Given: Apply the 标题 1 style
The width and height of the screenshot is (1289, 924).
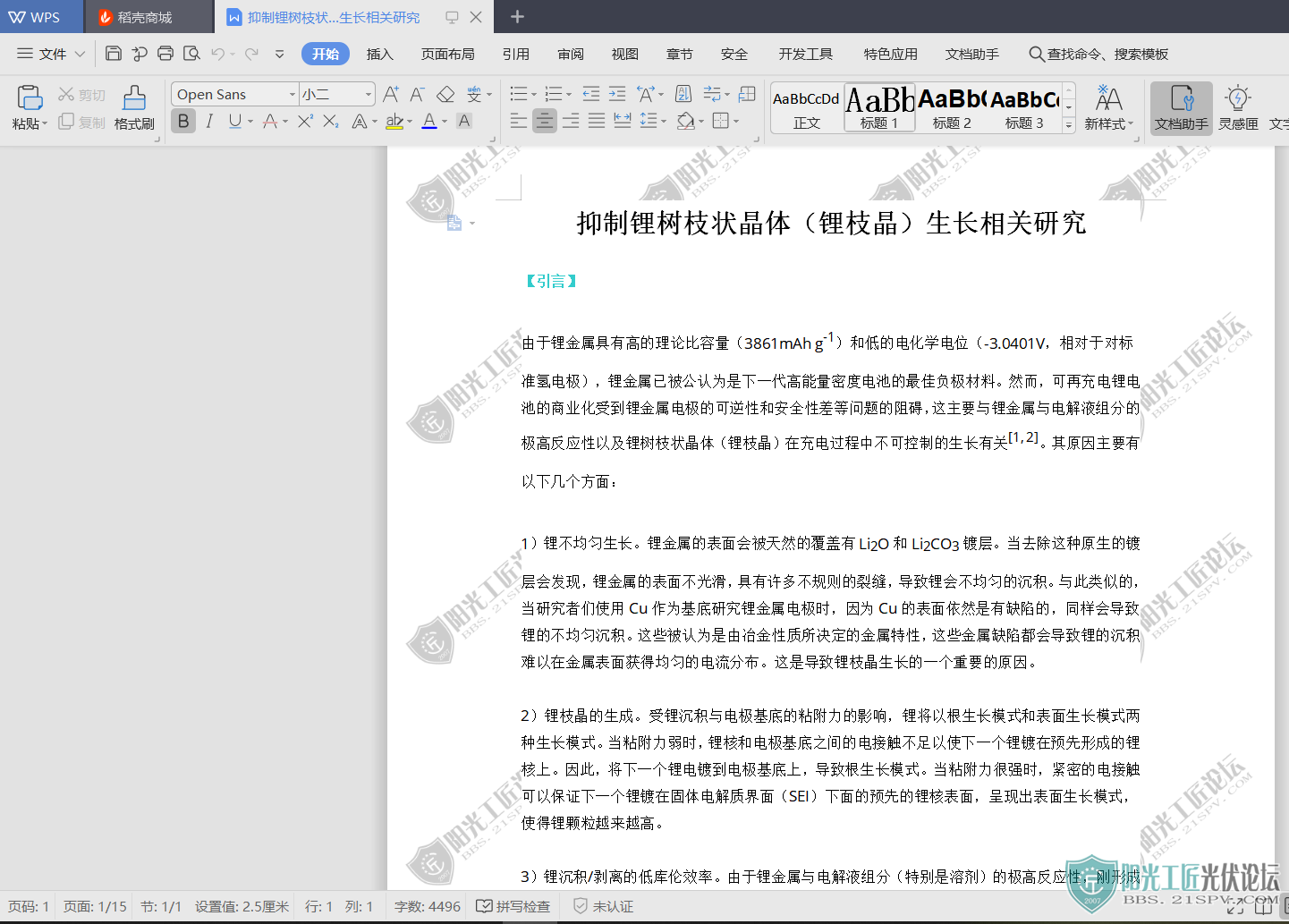Looking at the screenshot, I should coord(879,107).
